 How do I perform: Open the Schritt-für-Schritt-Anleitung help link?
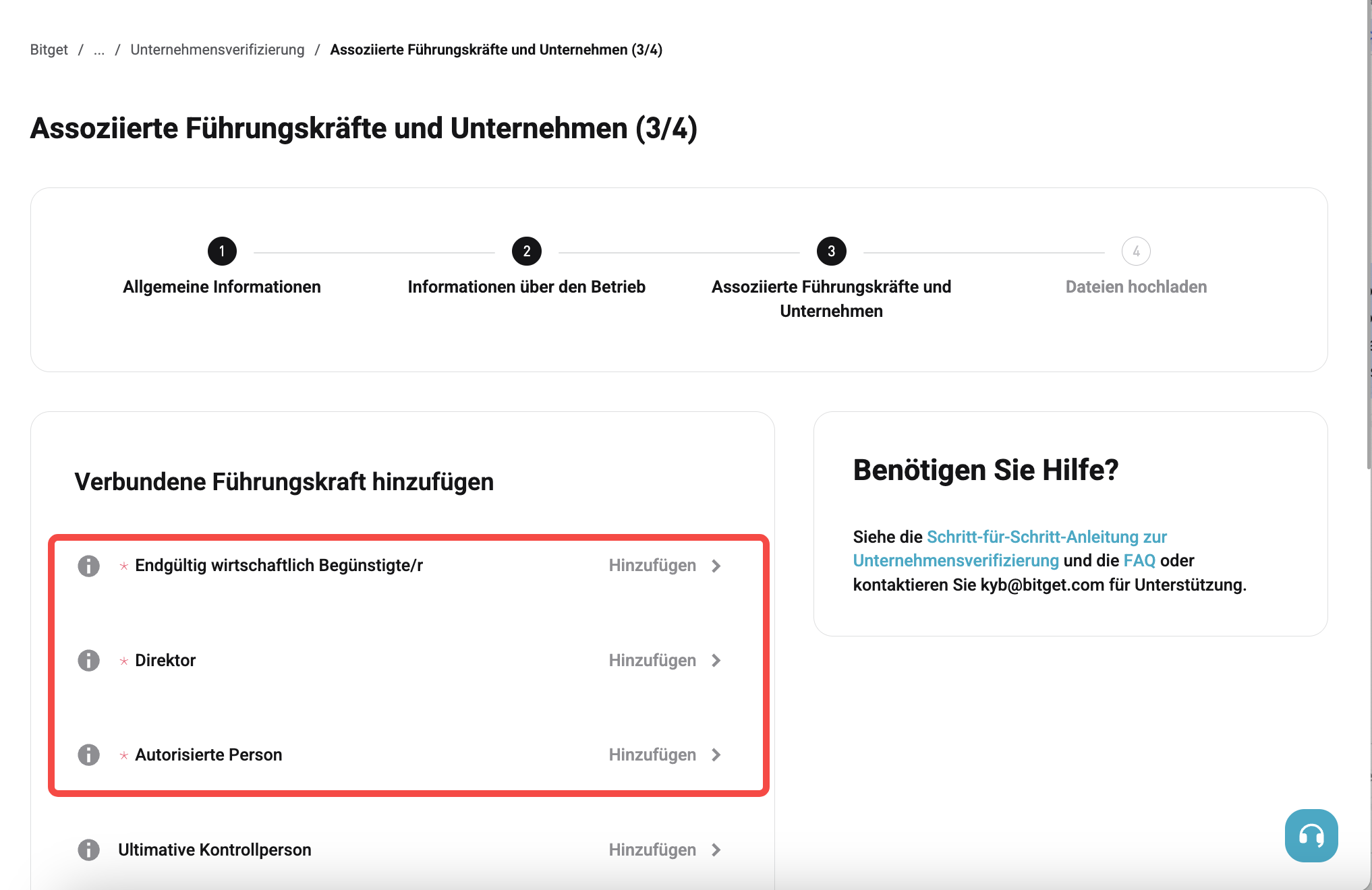pyautogui.click(x=1010, y=549)
